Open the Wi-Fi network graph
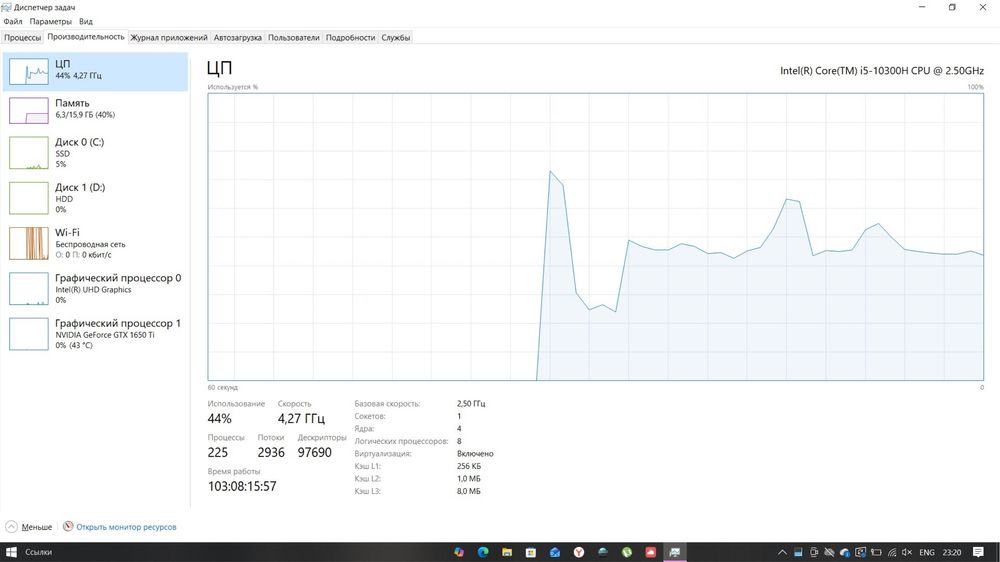This screenshot has height=562, width=1000. [96, 243]
